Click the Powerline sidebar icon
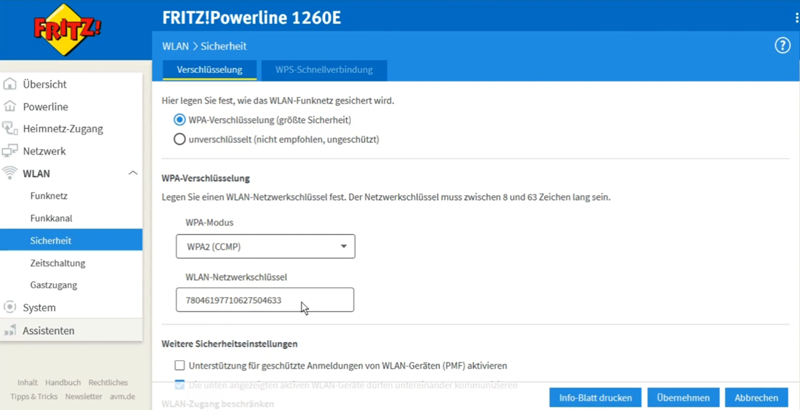This screenshot has width=800, height=410. (x=10, y=107)
